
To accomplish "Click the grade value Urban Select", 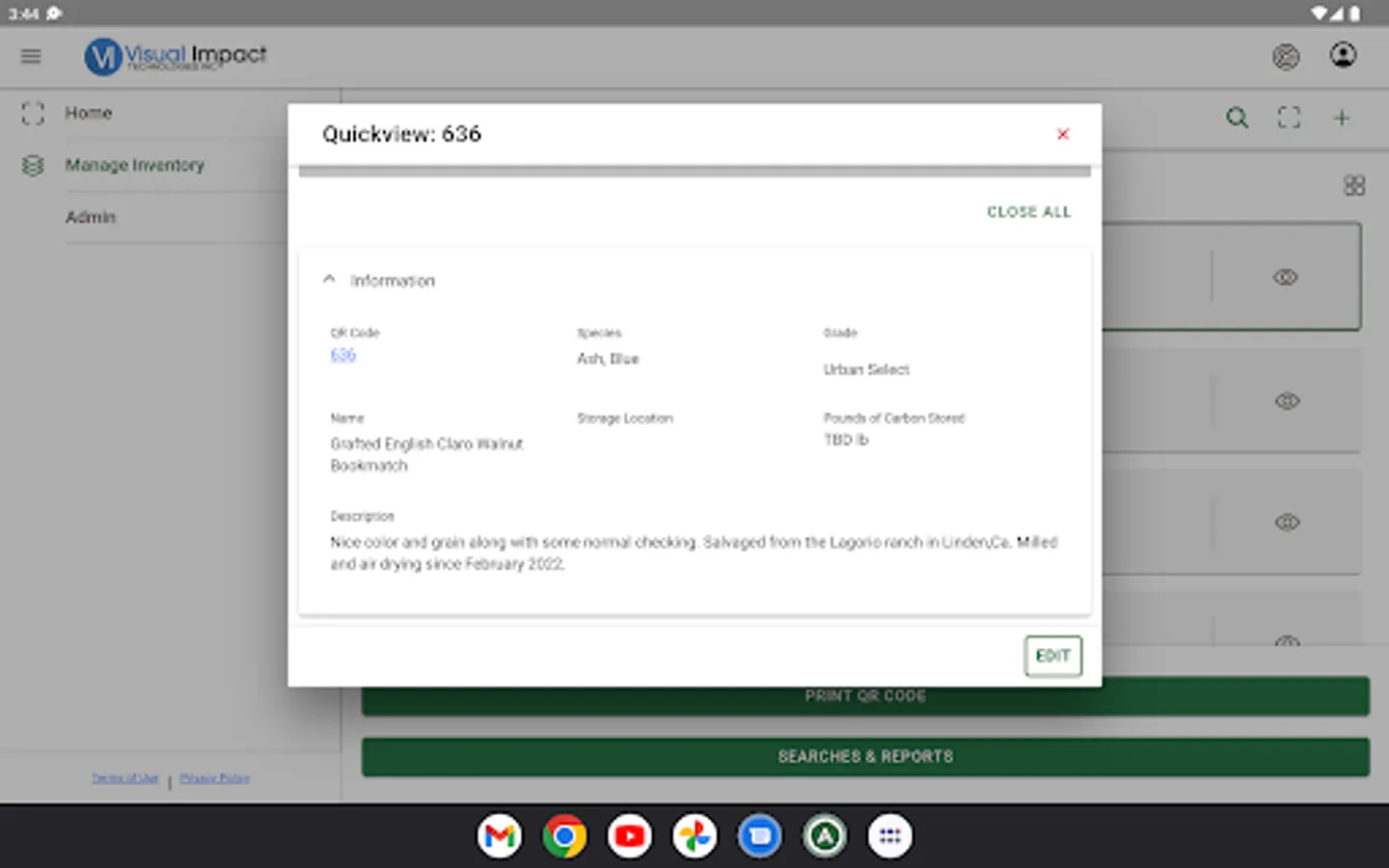I will pyautogui.click(x=866, y=369).
